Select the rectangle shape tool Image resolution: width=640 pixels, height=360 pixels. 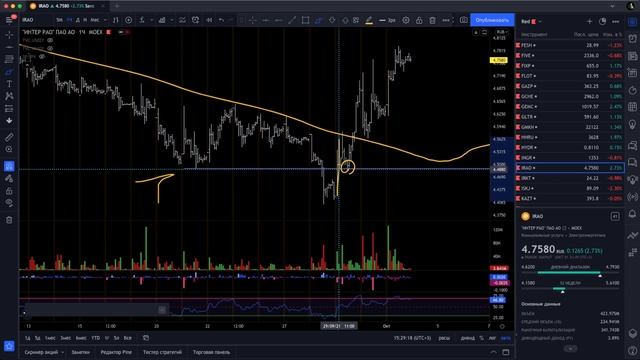(x=305, y=20)
